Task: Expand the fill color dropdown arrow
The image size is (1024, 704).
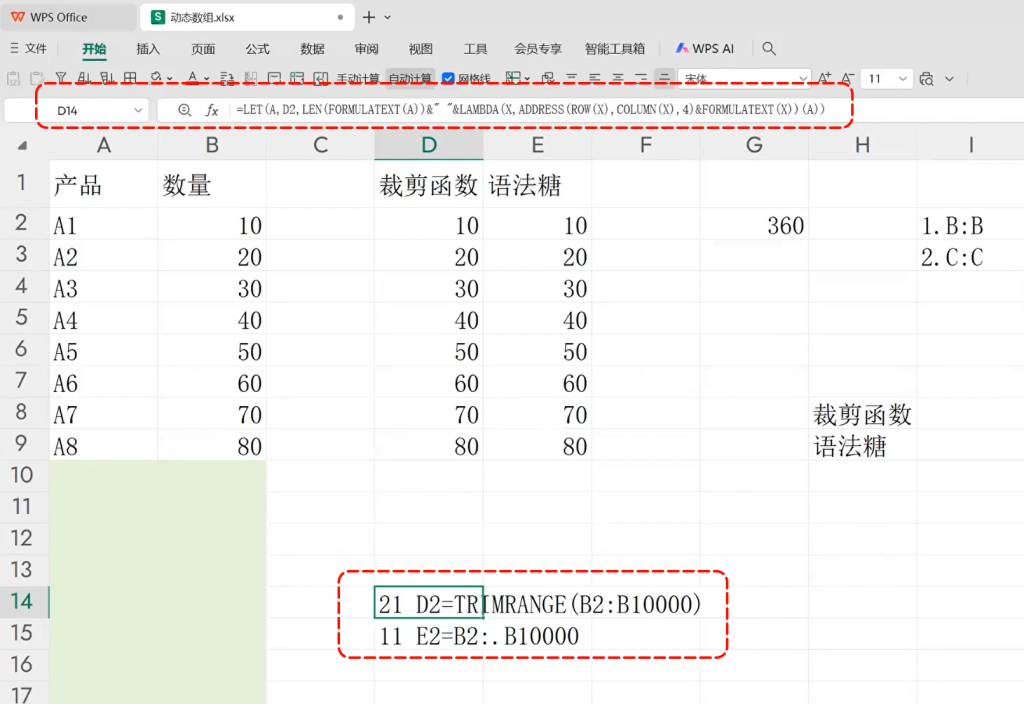Action: (x=170, y=79)
